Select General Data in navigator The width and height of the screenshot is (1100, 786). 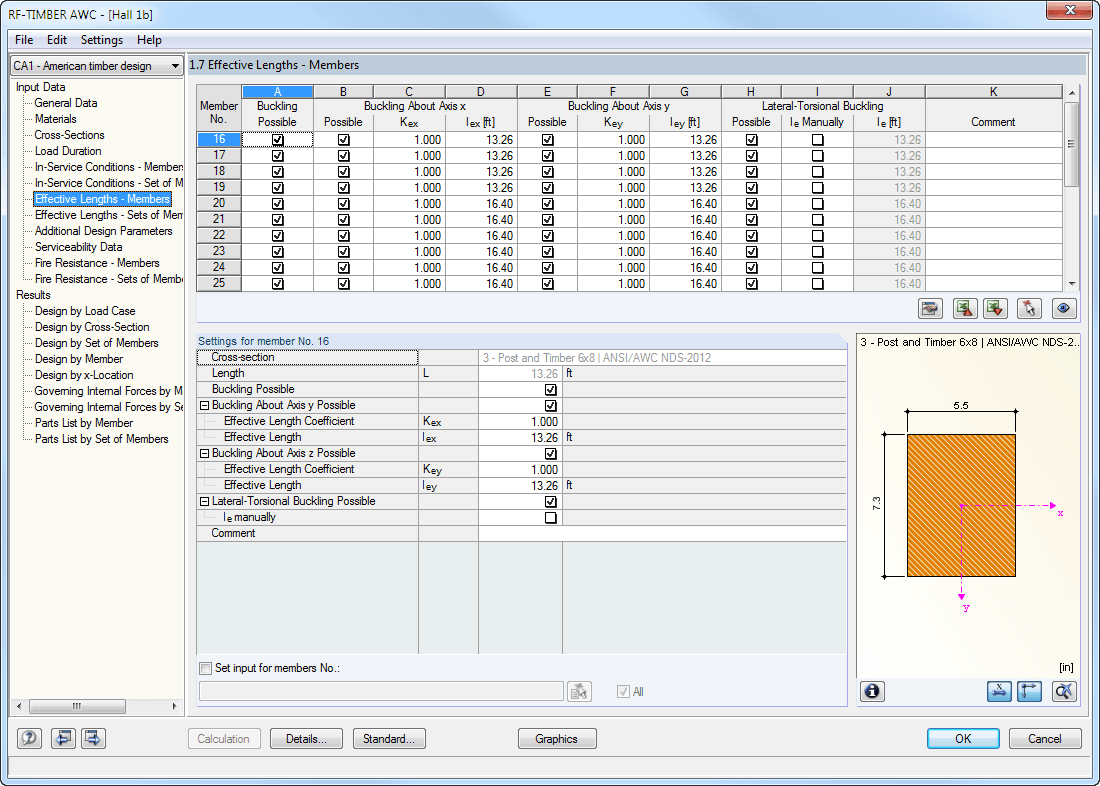pyautogui.click(x=66, y=103)
